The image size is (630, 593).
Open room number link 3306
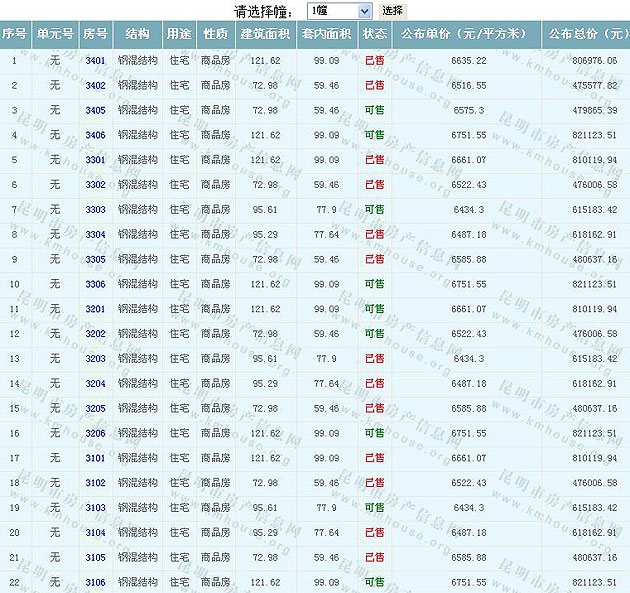[x=96, y=284]
